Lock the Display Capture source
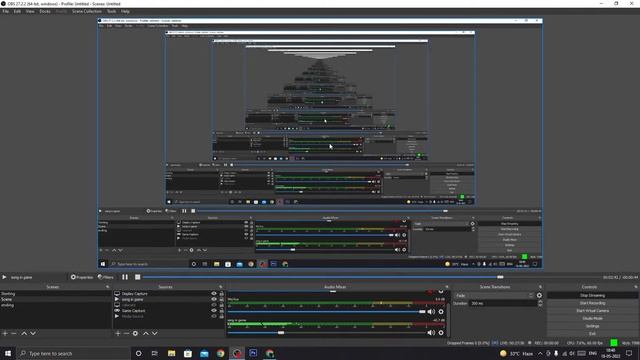This screenshot has height=360, width=640. [x=222, y=293]
